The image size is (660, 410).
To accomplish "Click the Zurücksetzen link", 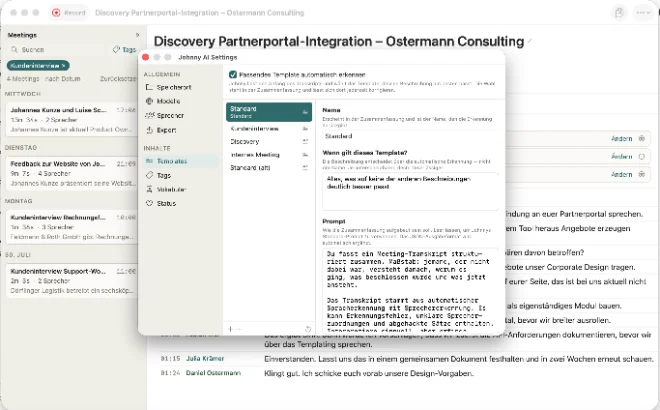I will click(x=118, y=79).
